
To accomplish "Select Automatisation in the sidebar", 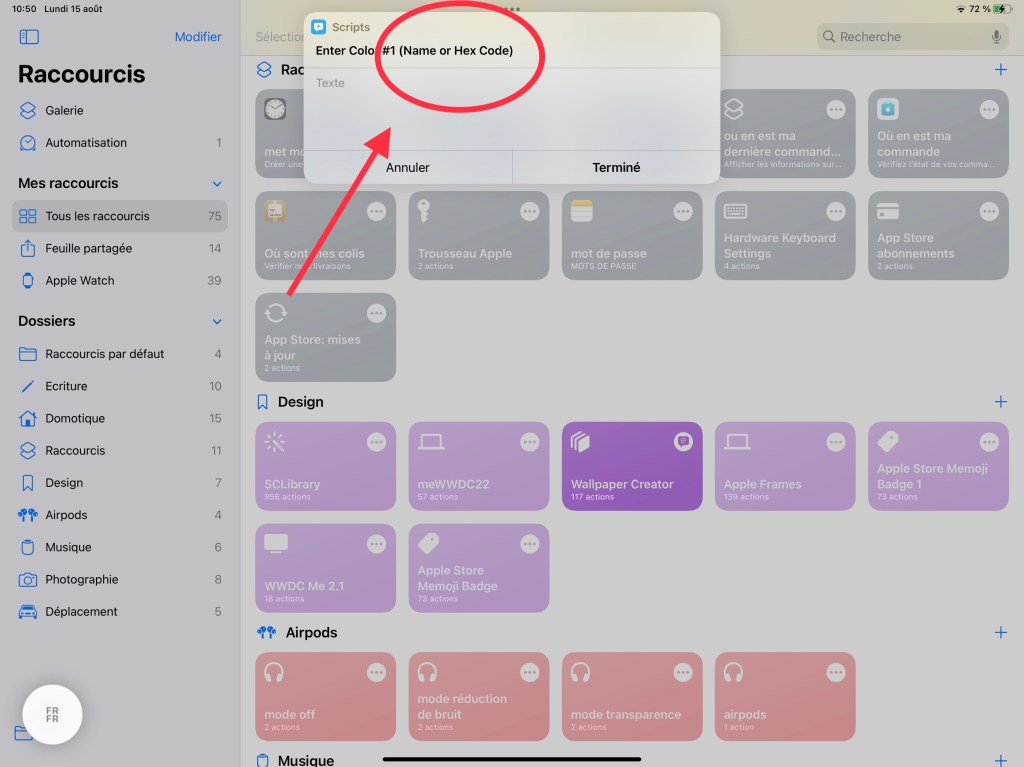I will point(85,143).
